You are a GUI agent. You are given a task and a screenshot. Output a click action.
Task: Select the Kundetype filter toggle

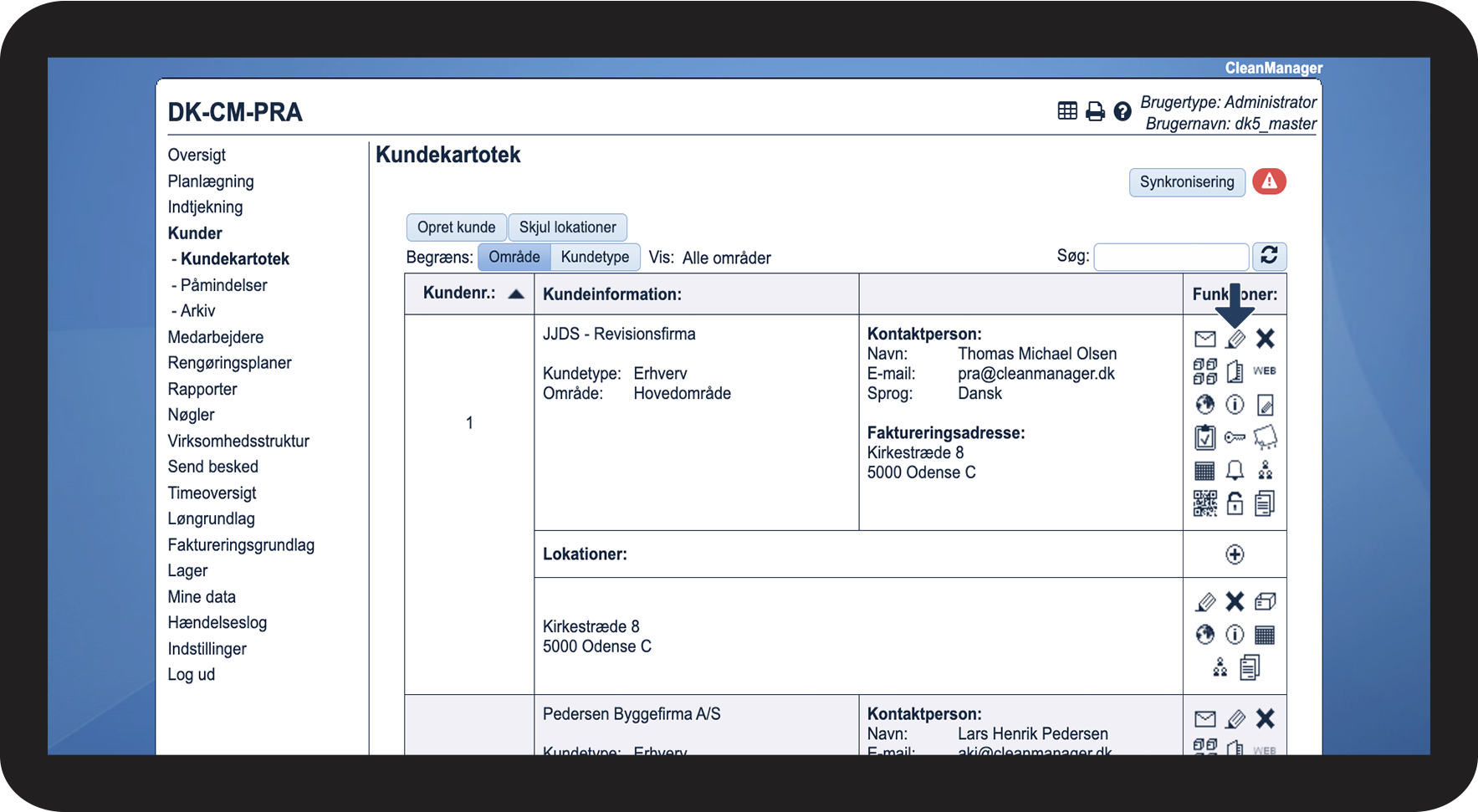tap(596, 257)
